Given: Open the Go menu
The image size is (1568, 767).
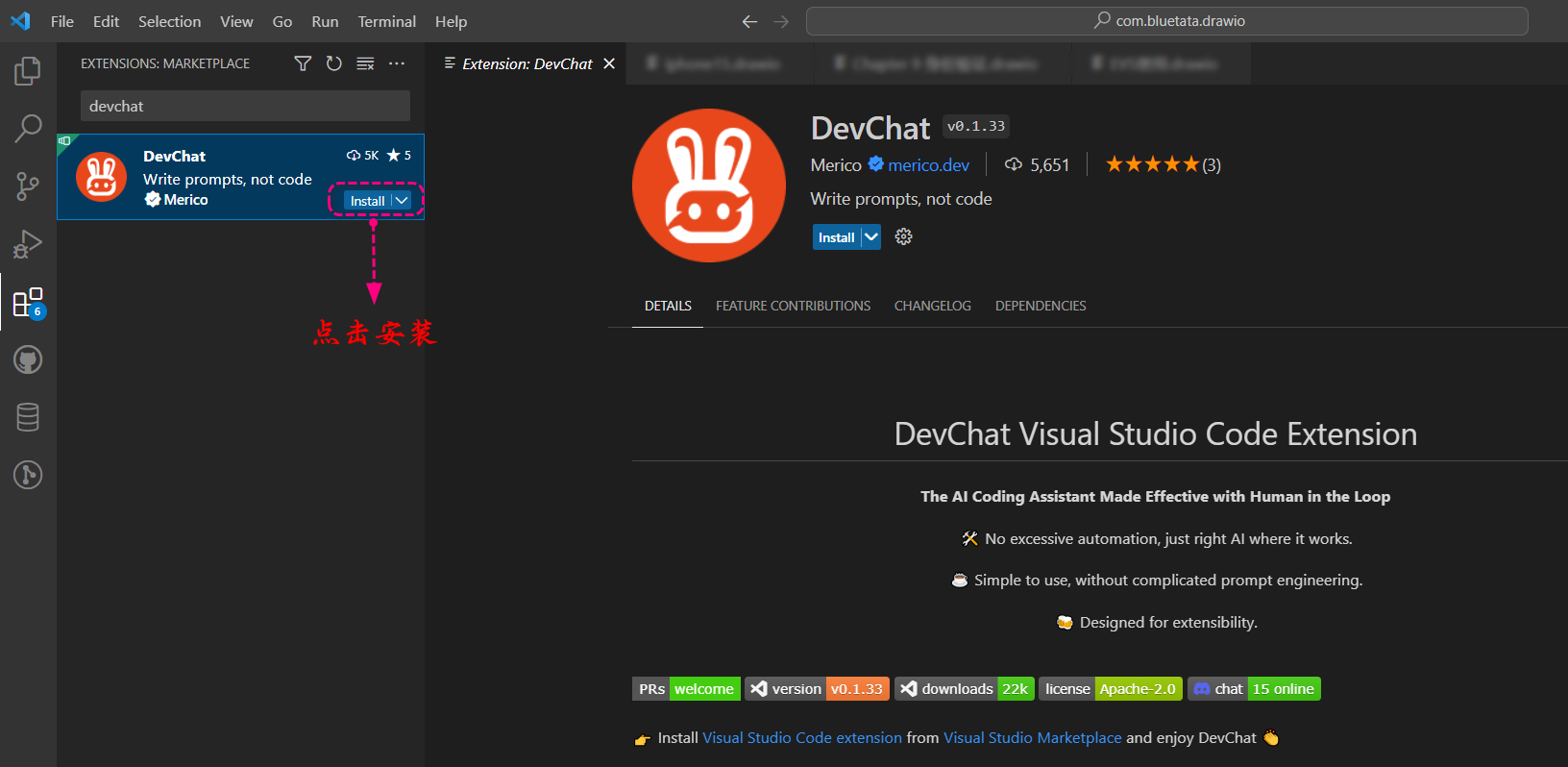Looking at the screenshot, I should tap(282, 21).
